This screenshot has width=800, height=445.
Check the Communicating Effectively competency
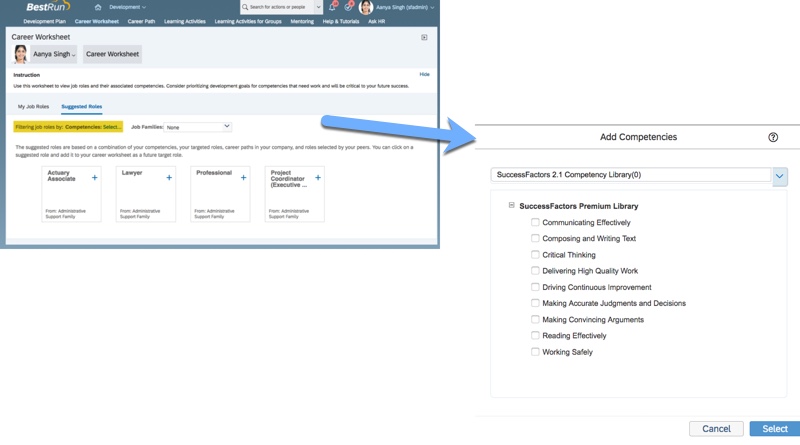(x=536, y=223)
